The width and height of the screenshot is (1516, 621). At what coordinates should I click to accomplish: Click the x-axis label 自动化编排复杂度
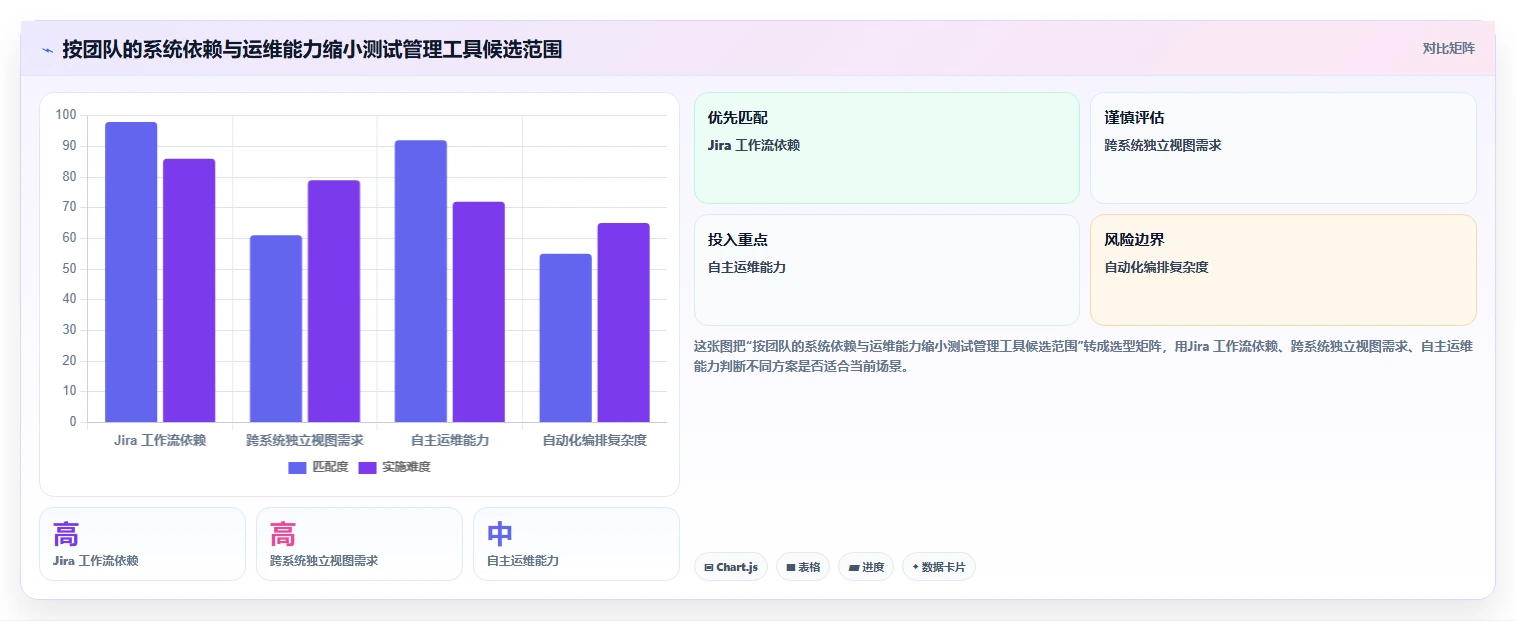tap(595, 440)
